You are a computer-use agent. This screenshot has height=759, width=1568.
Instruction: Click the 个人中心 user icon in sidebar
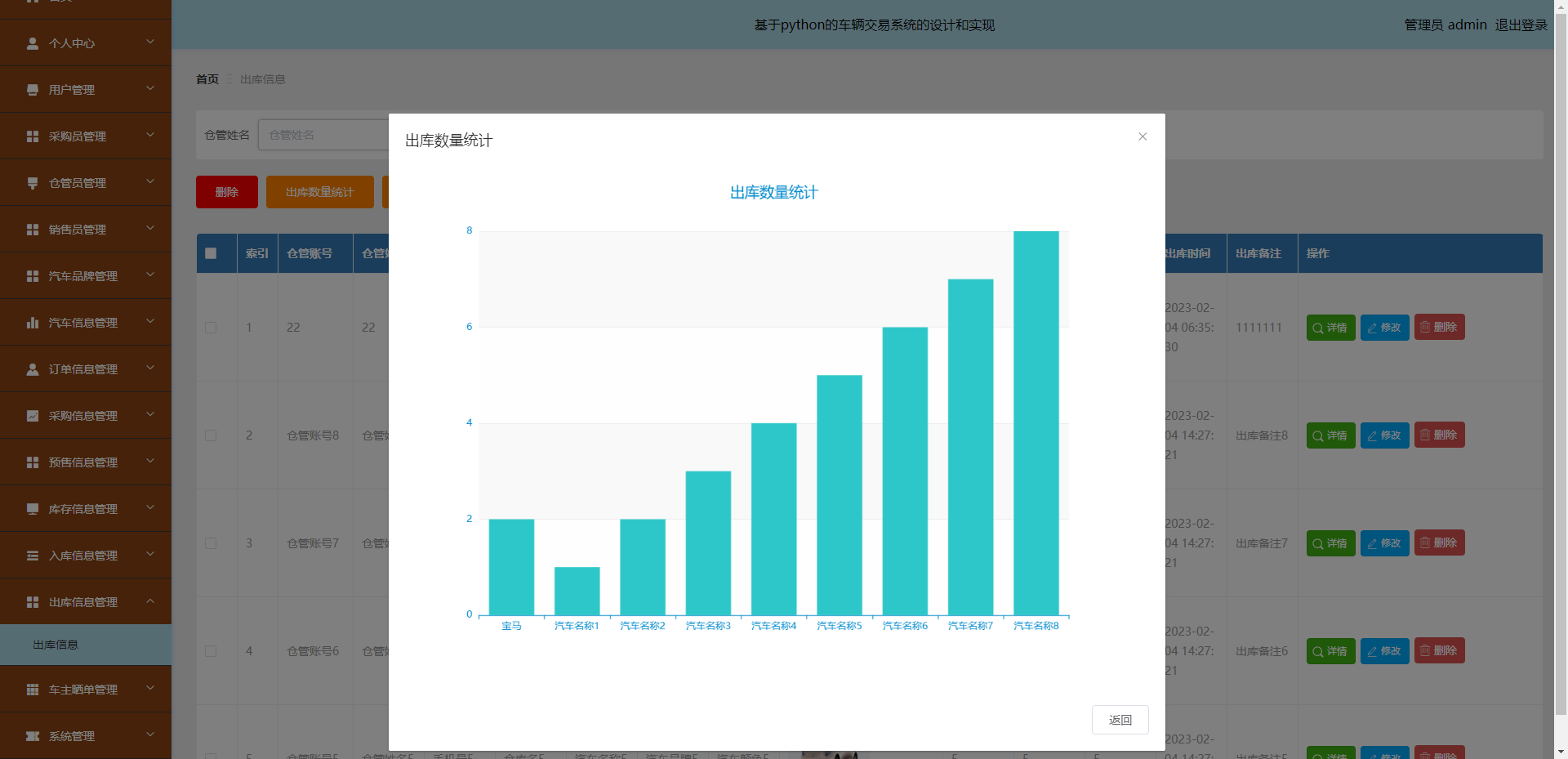coord(33,43)
